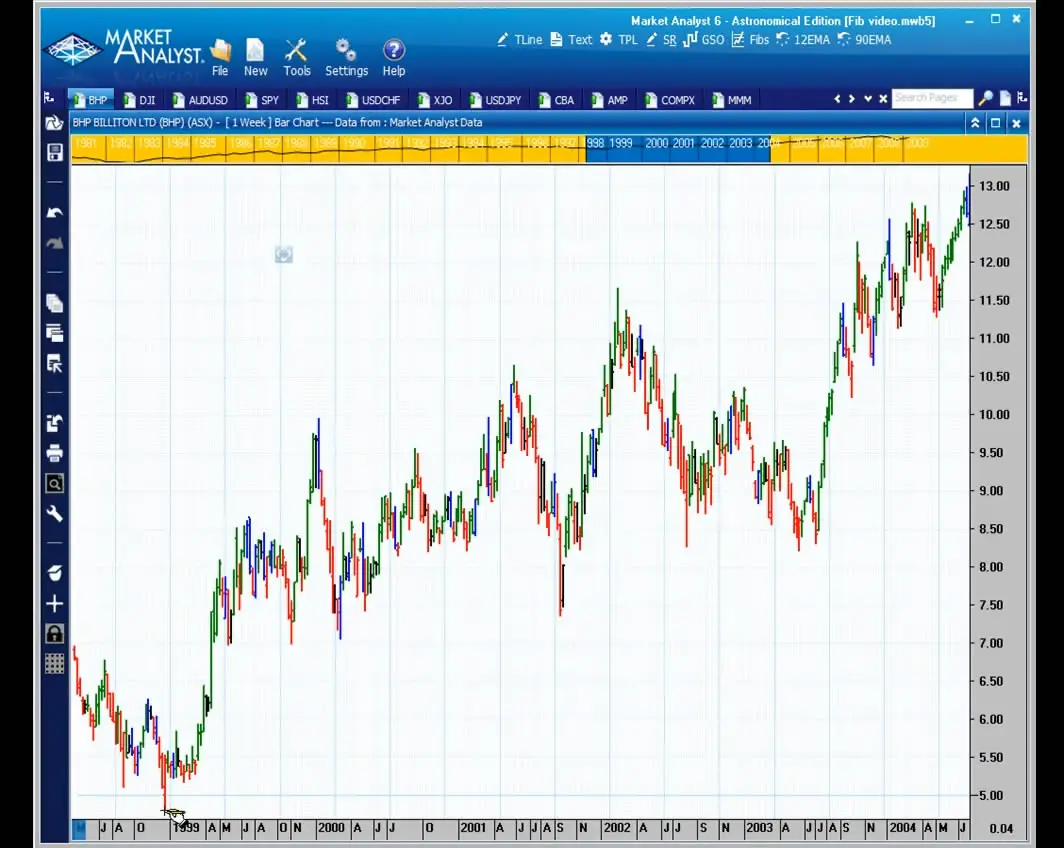Click the wrench properties icon in sidebar

click(x=54, y=514)
